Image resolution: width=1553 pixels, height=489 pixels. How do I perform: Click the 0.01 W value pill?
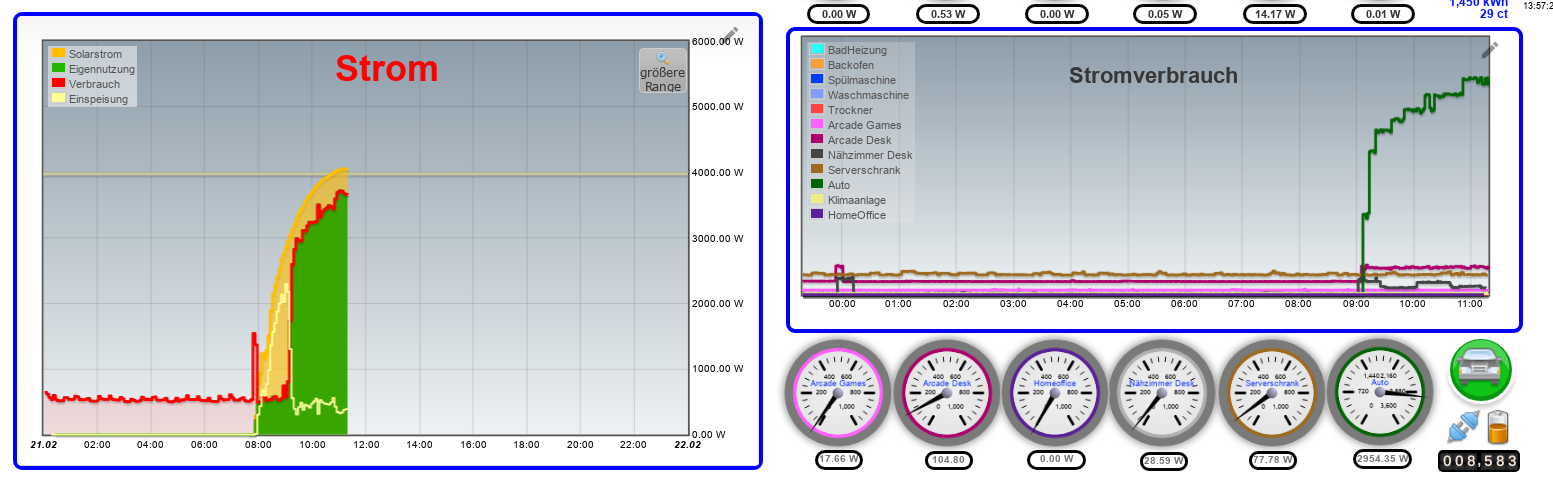pos(1382,14)
